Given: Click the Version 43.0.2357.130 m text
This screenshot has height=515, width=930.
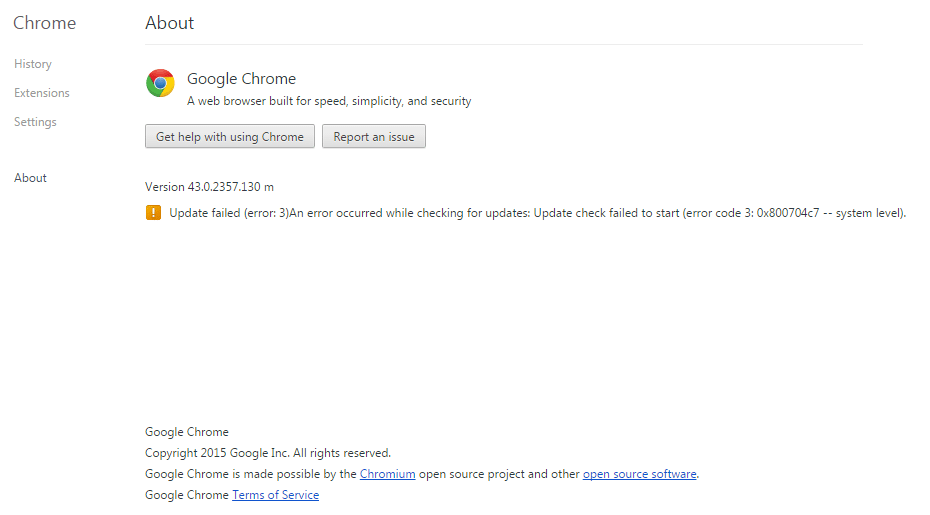Looking at the screenshot, I should (x=209, y=187).
